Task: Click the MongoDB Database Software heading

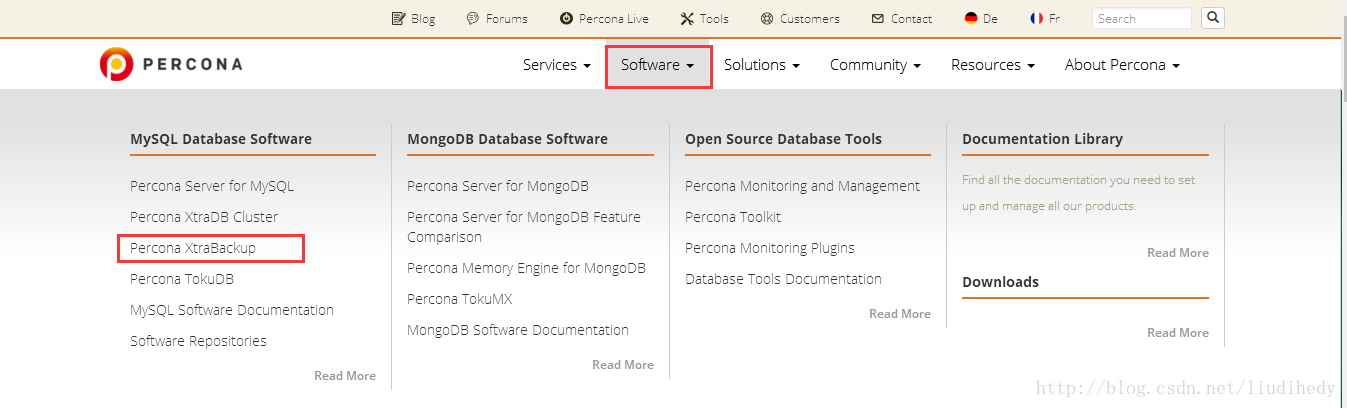Action: point(507,139)
